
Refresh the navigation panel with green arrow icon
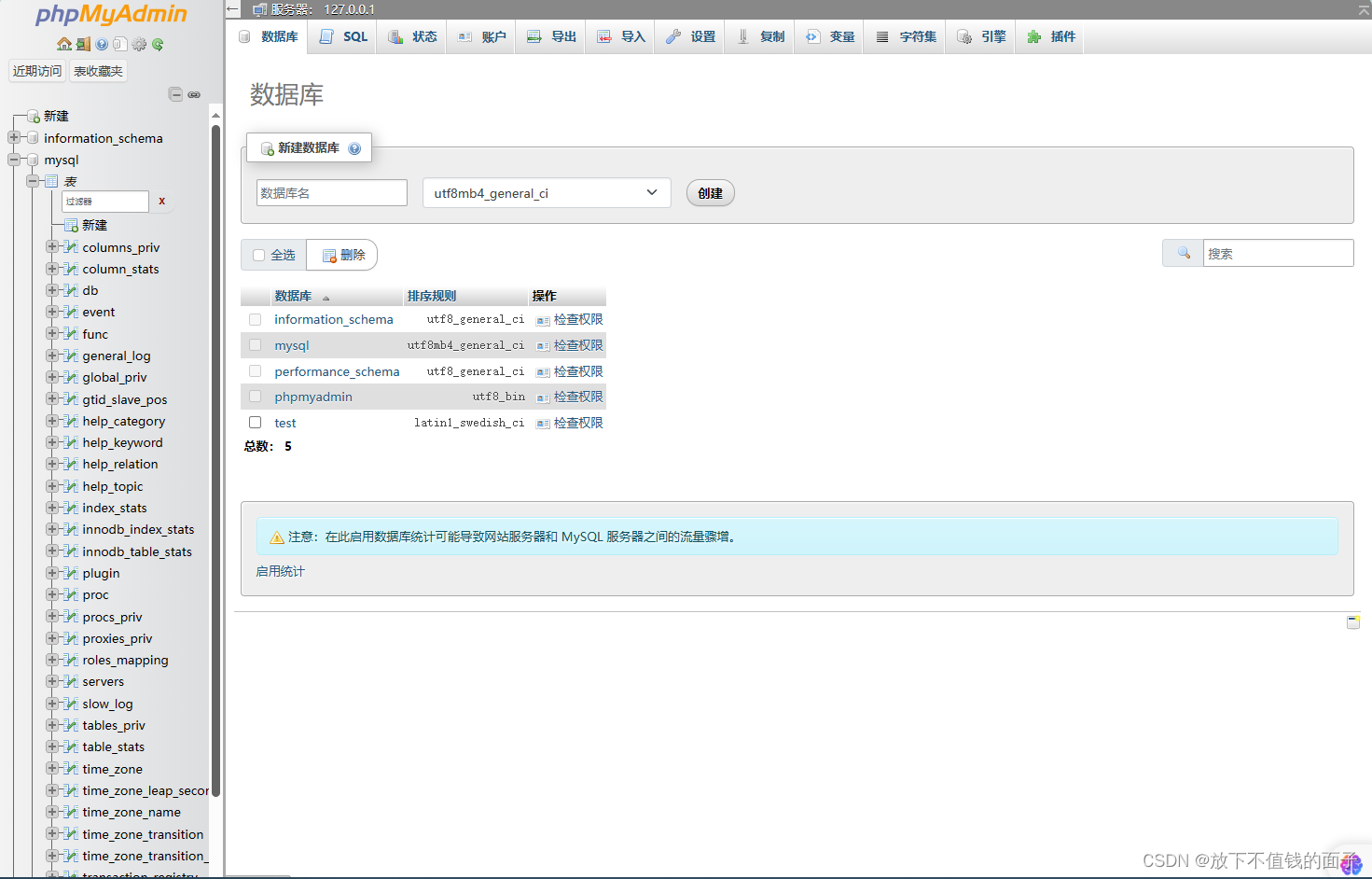158,44
